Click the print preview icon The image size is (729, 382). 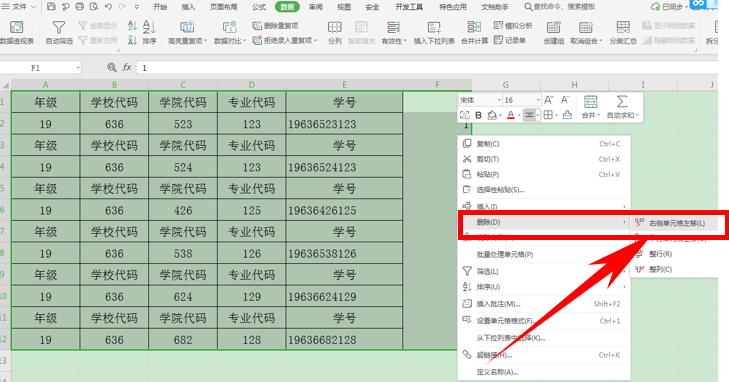(94, 7)
